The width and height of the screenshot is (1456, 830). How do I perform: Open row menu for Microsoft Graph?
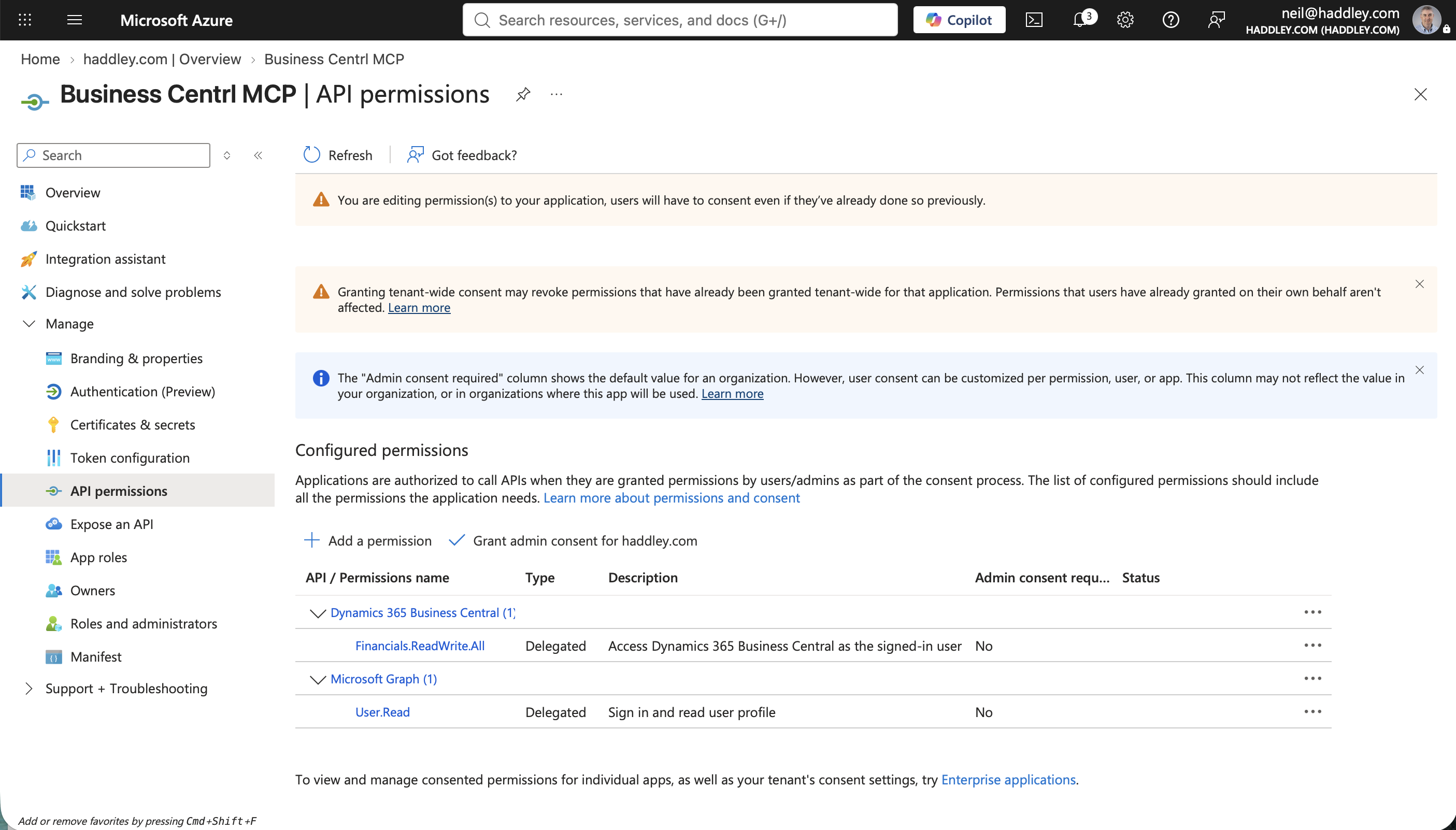click(x=1313, y=678)
